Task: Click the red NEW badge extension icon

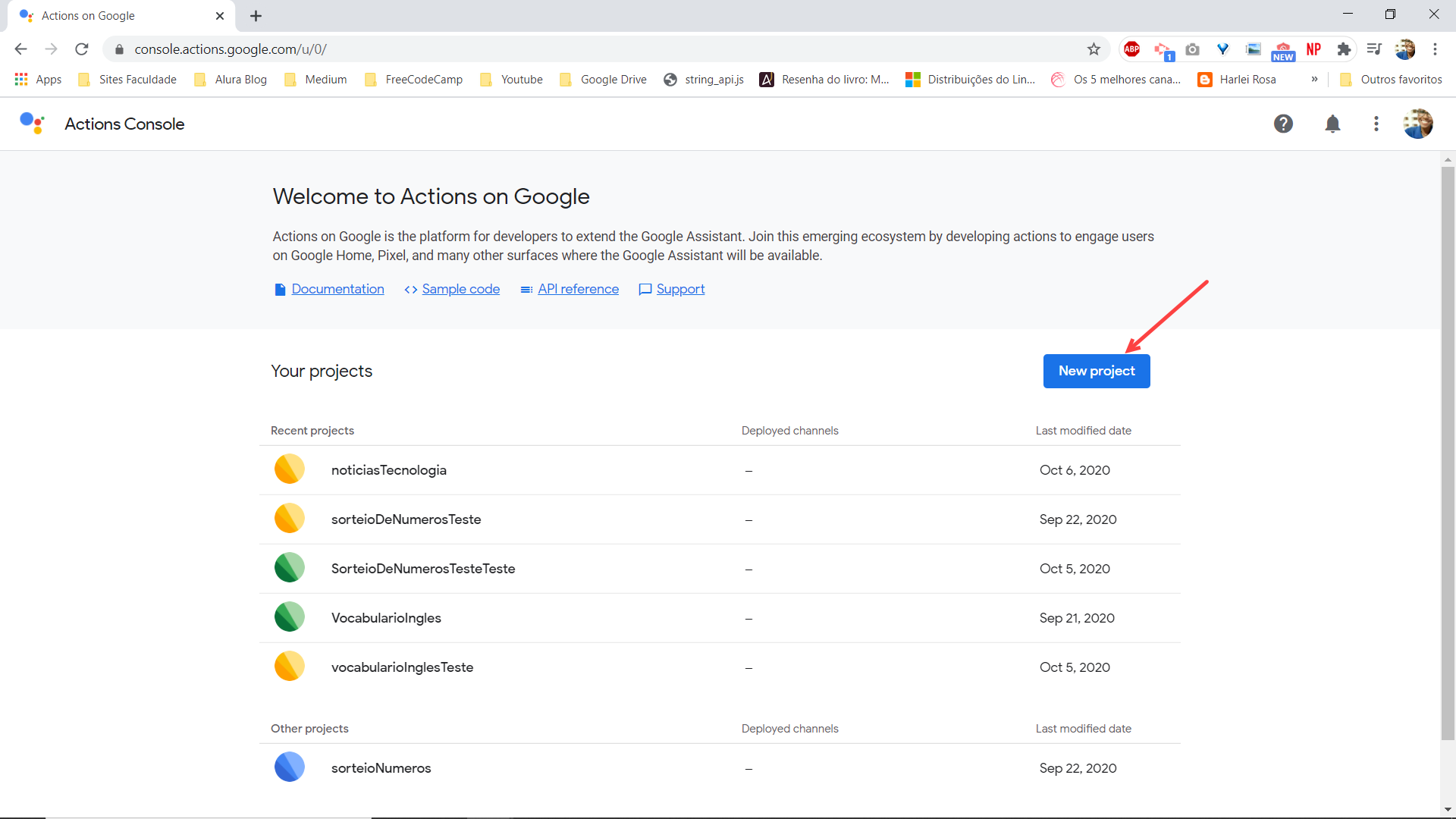Action: pyautogui.click(x=1283, y=51)
